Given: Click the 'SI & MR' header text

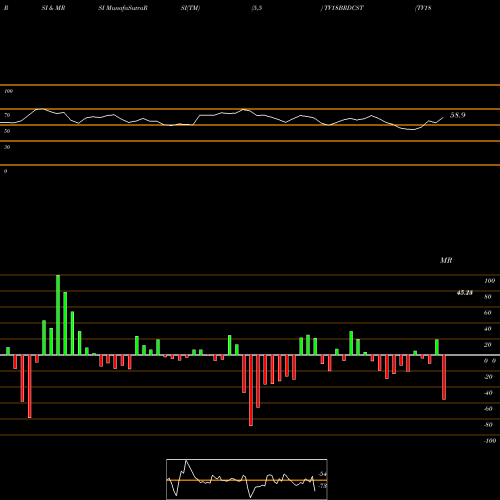Looking at the screenshot, I should [53, 8].
